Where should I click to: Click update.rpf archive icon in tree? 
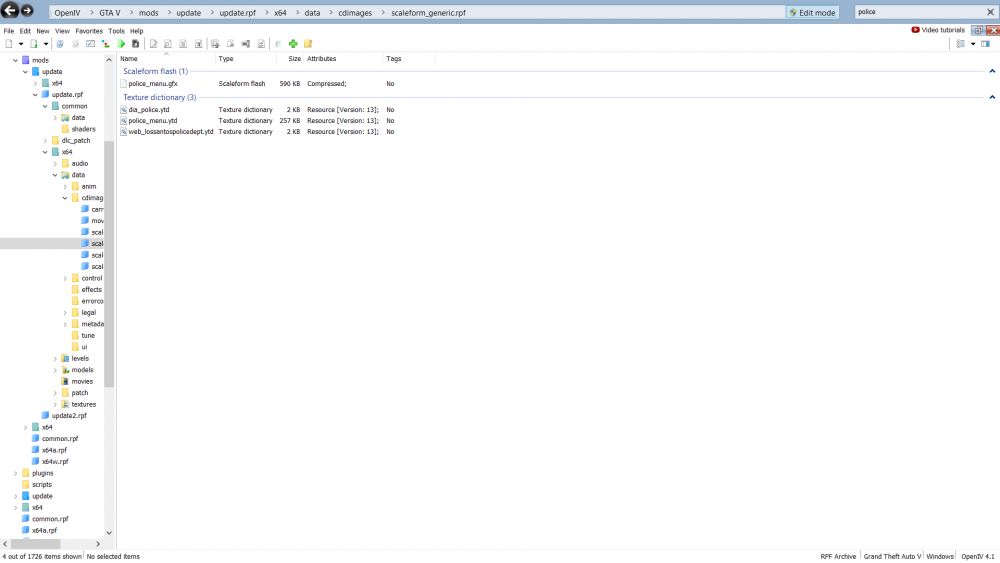(x=45, y=94)
